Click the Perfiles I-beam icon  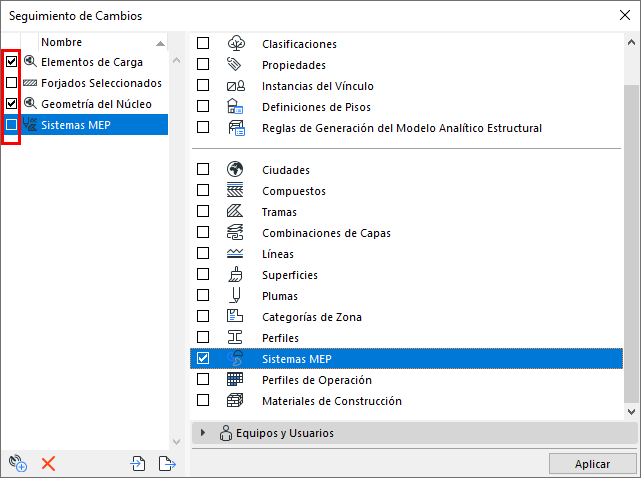pos(236,338)
